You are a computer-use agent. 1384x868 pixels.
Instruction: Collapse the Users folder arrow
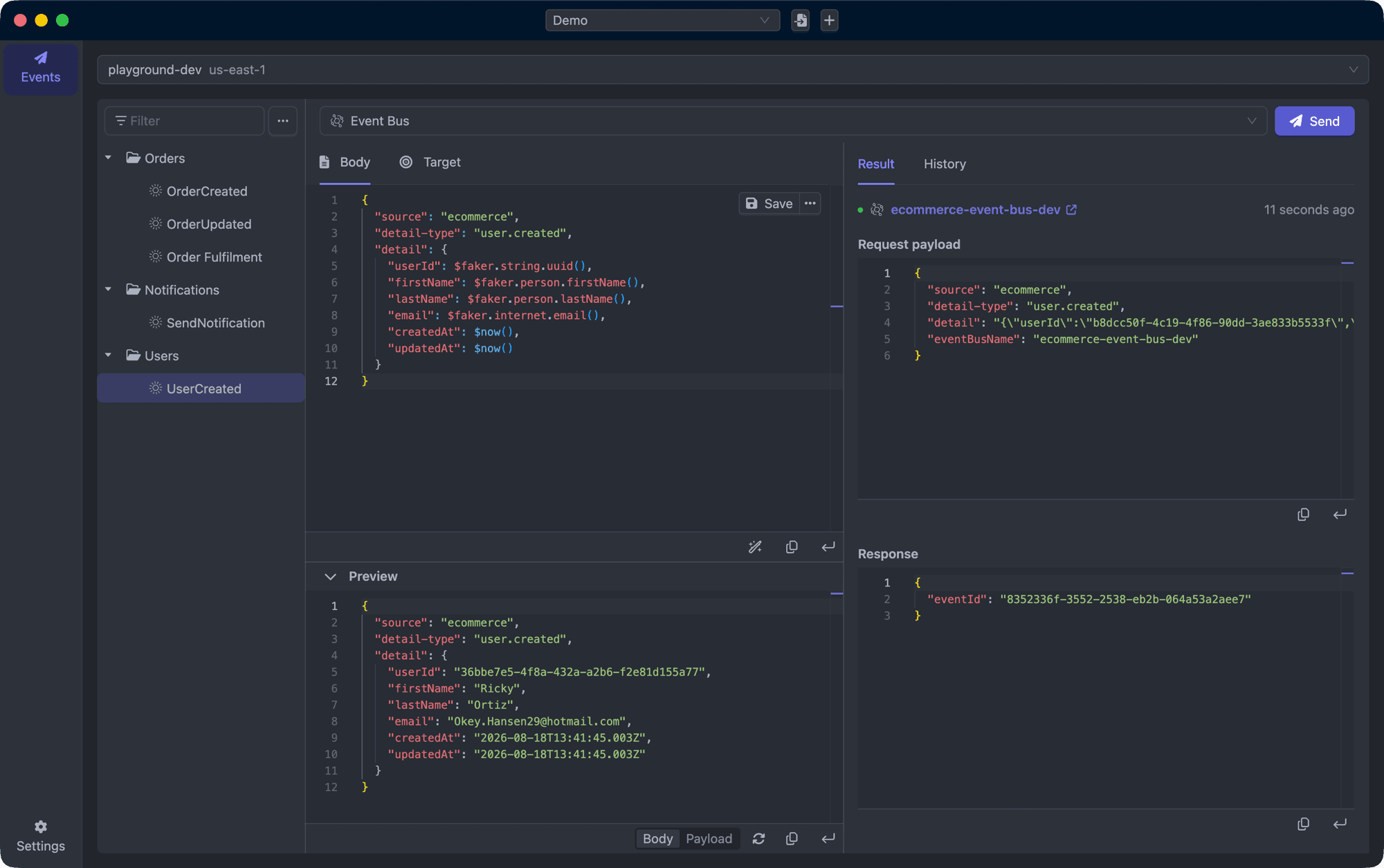[108, 355]
